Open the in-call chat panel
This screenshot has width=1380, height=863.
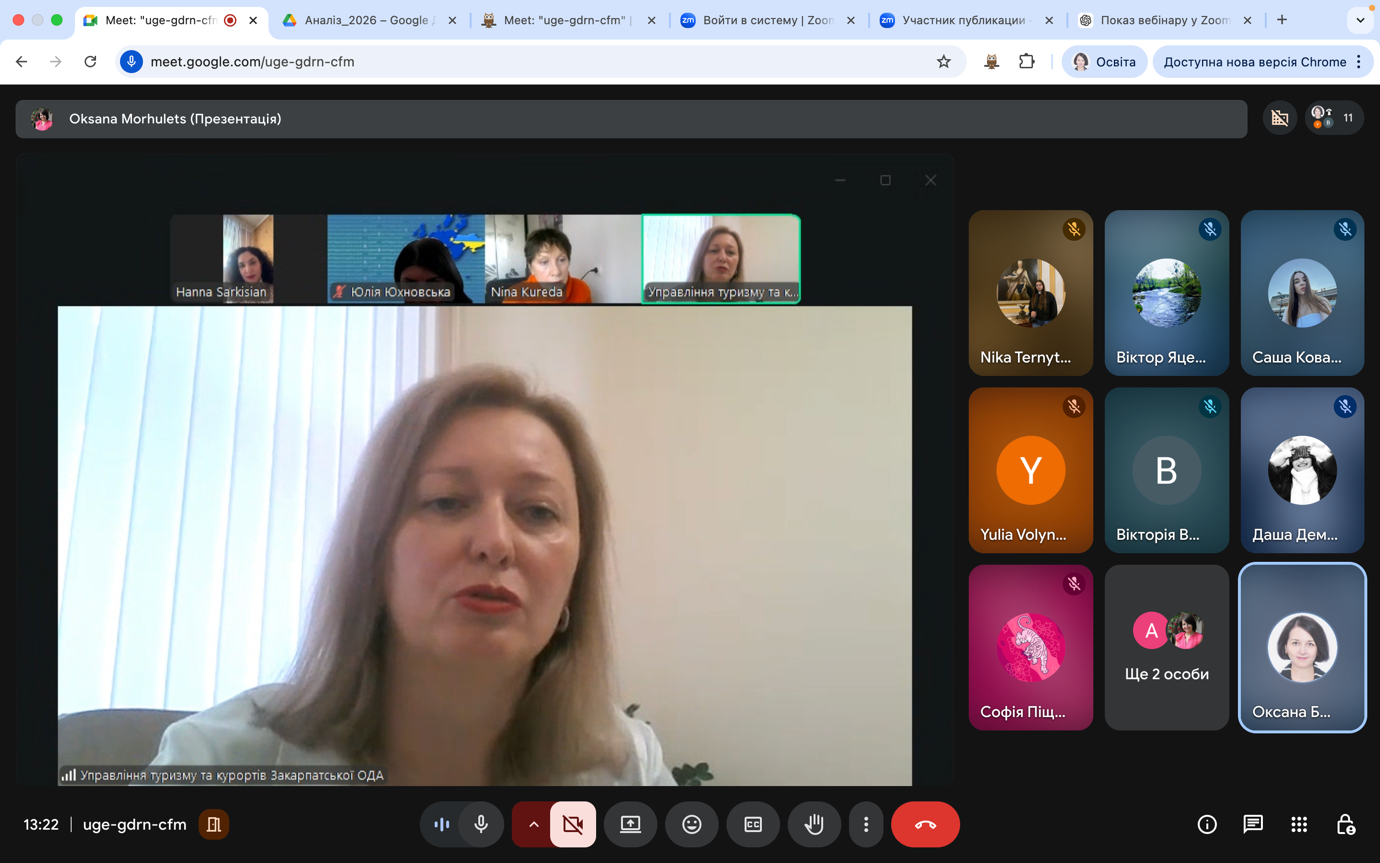1253,825
